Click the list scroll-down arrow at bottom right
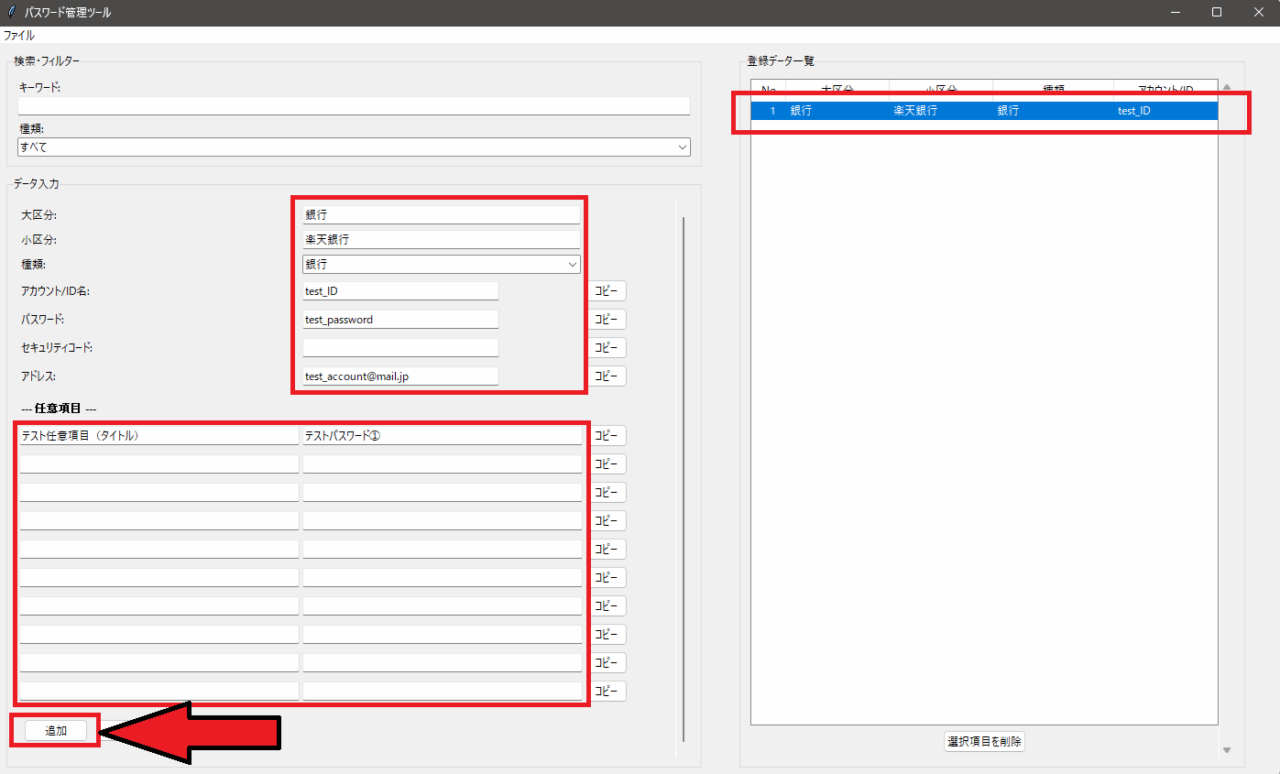The image size is (1280, 774). pyautogui.click(x=1227, y=750)
